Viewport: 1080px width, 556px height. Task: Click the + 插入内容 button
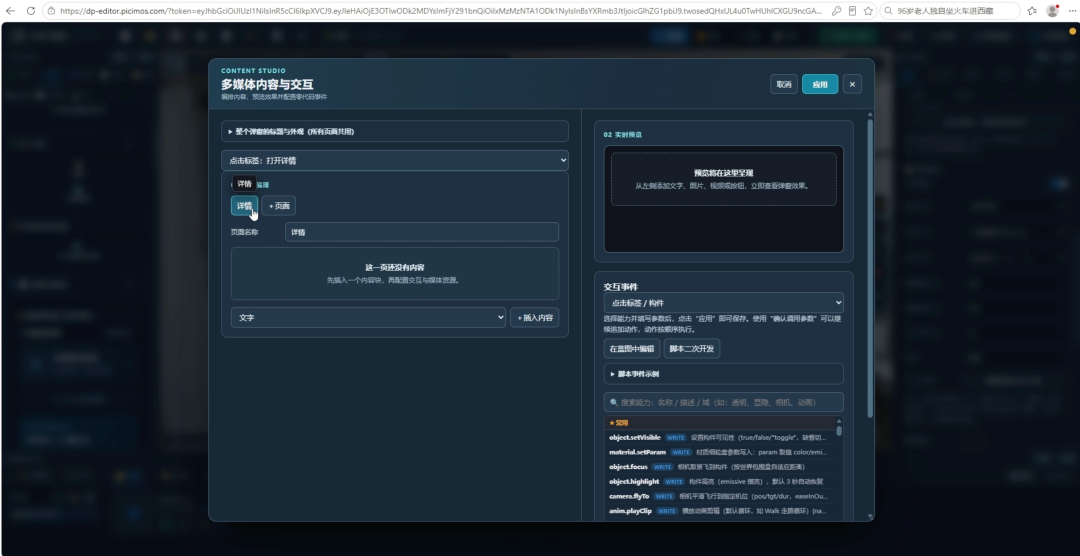[534, 318]
